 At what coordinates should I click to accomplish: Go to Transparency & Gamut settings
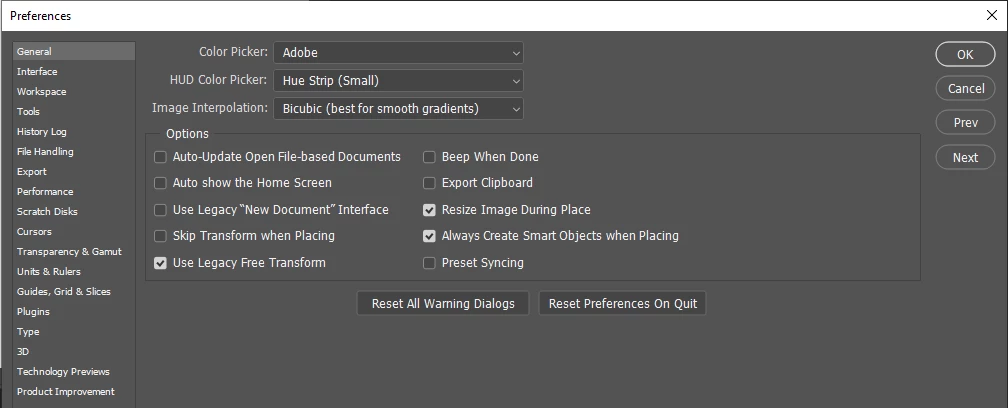pyautogui.click(x=69, y=252)
